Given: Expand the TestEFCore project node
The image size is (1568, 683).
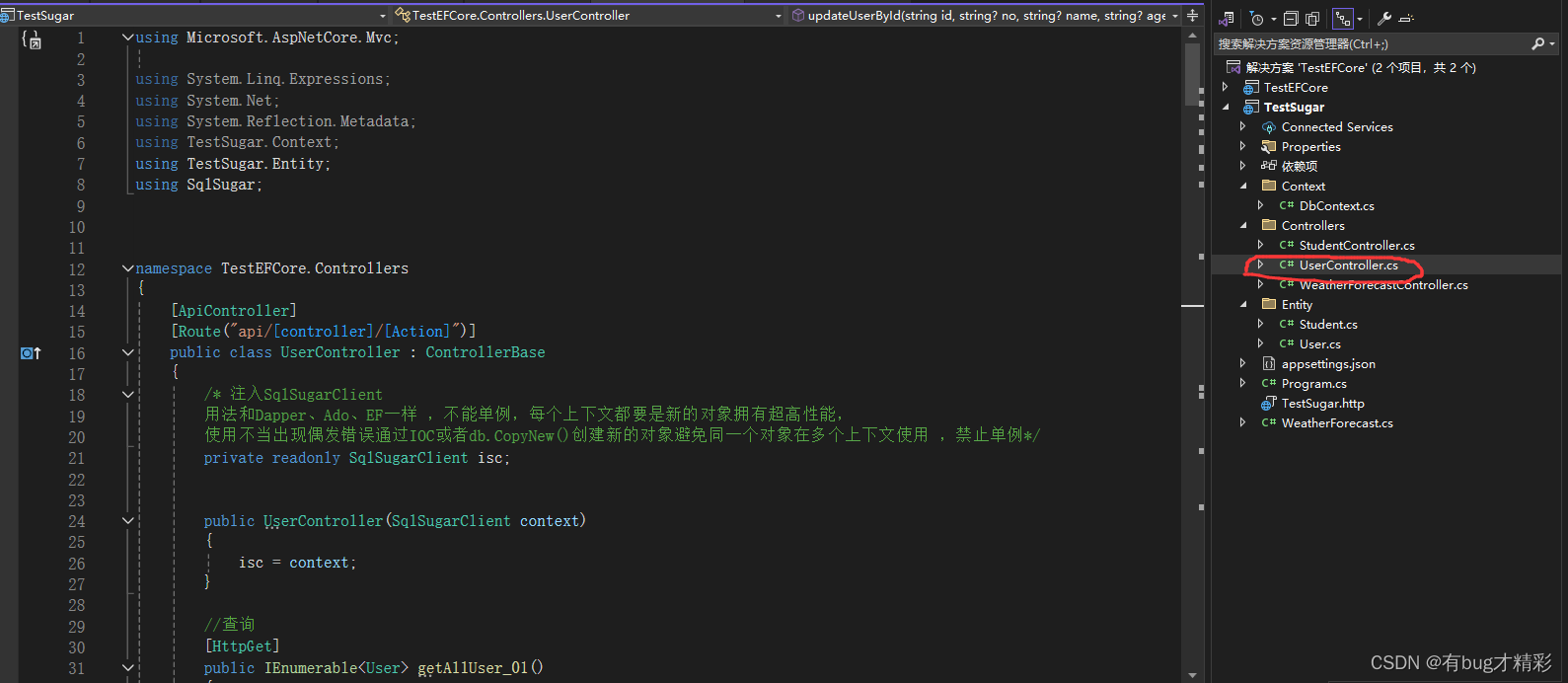Looking at the screenshot, I should (x=1226, y=87).
